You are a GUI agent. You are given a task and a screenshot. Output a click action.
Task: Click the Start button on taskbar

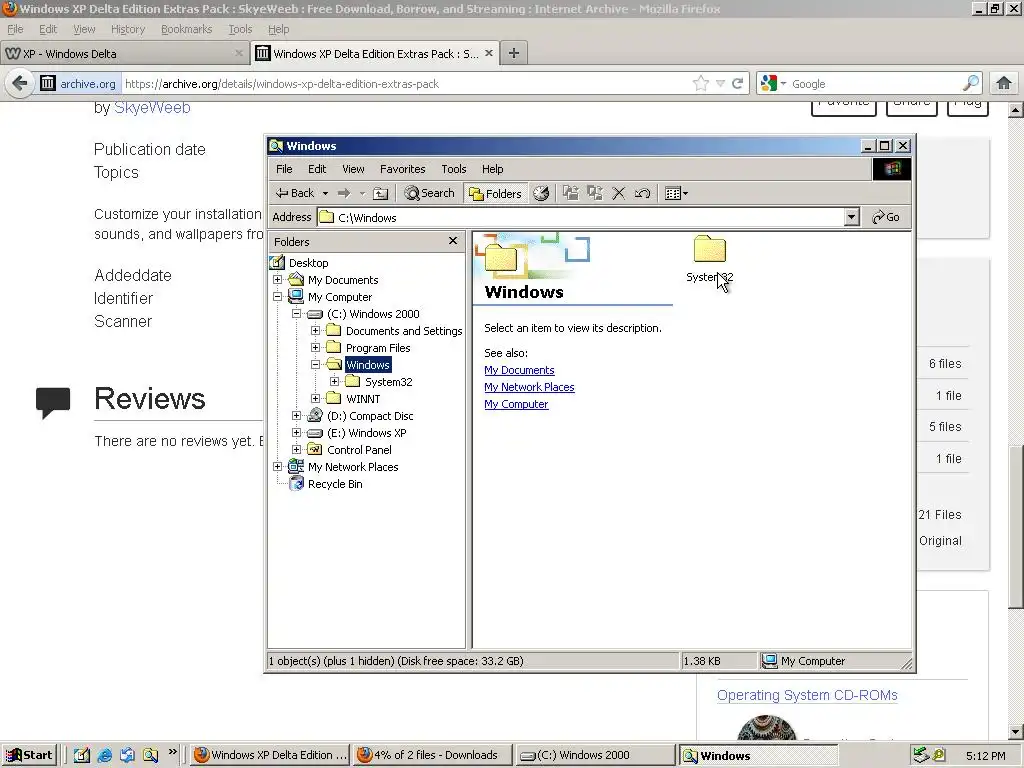[29, 755]
